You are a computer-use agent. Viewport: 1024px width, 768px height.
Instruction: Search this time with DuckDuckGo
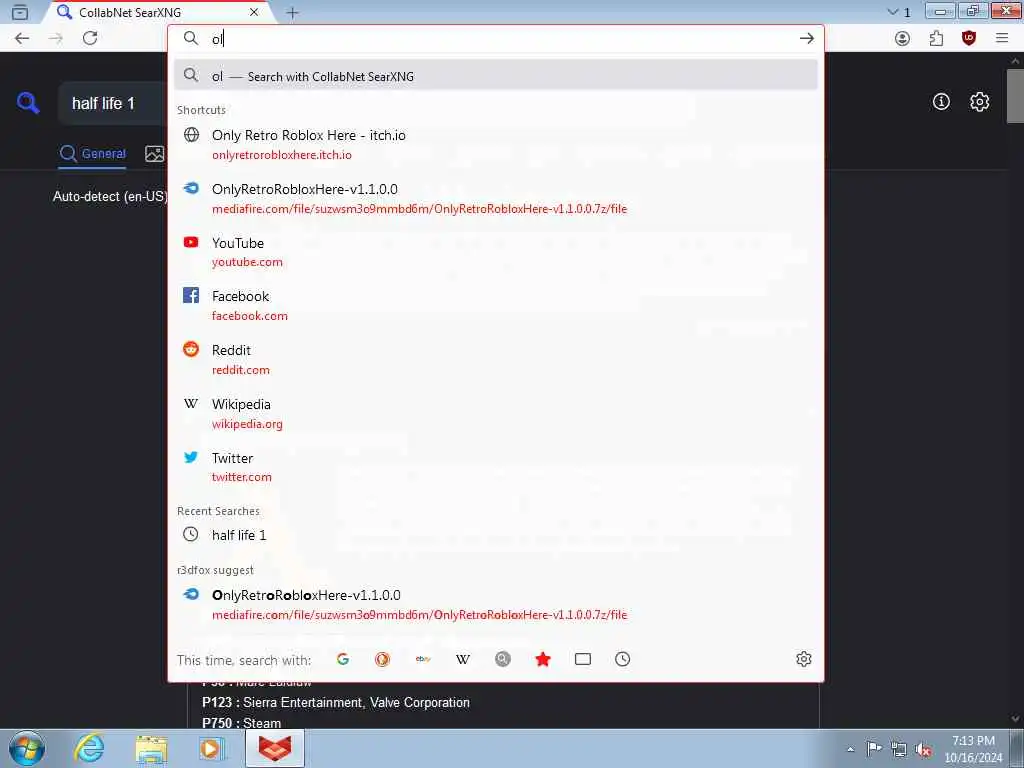[383, 660]
